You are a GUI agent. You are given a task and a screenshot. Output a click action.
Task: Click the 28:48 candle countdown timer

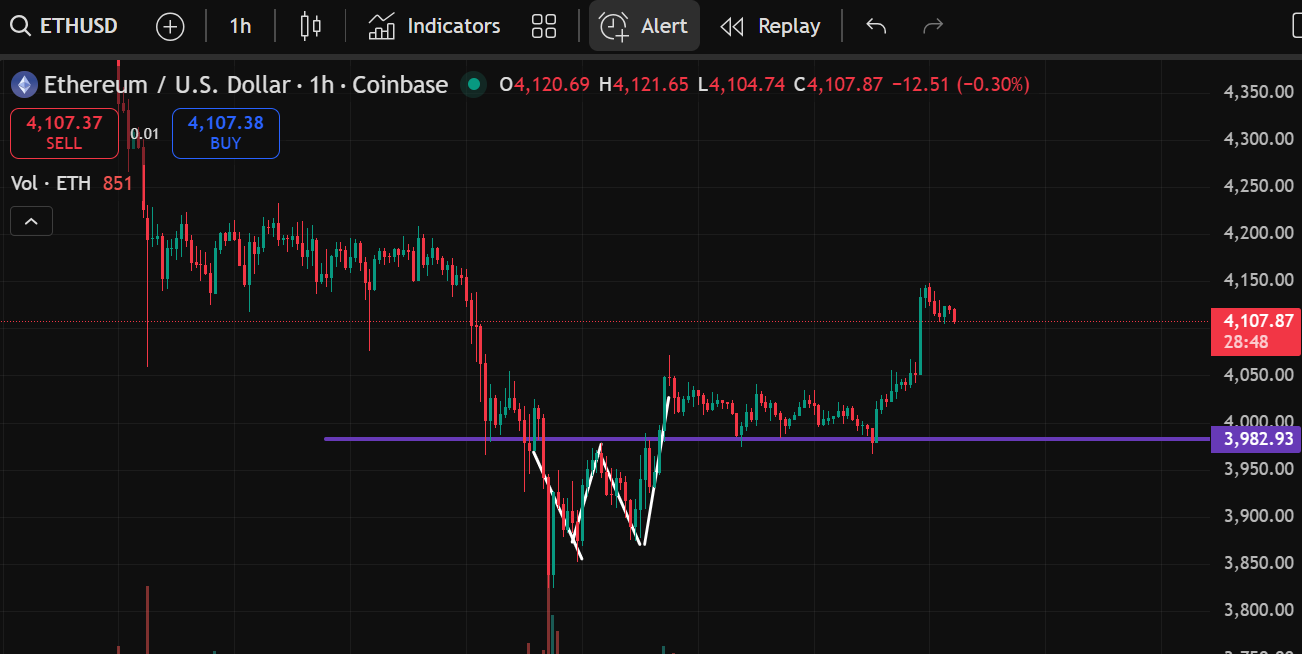tap(1246, 342)
